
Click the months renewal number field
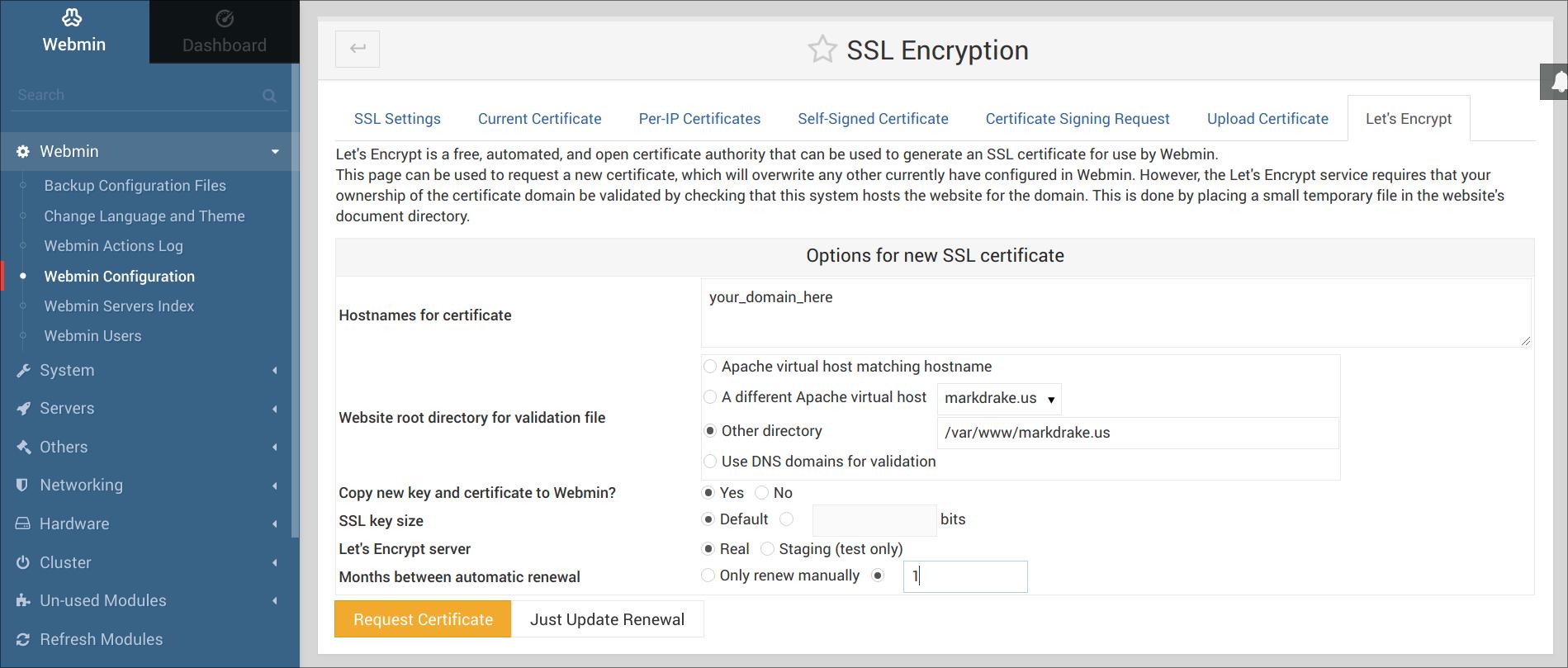pyautogui.click(x=965, y=576)
